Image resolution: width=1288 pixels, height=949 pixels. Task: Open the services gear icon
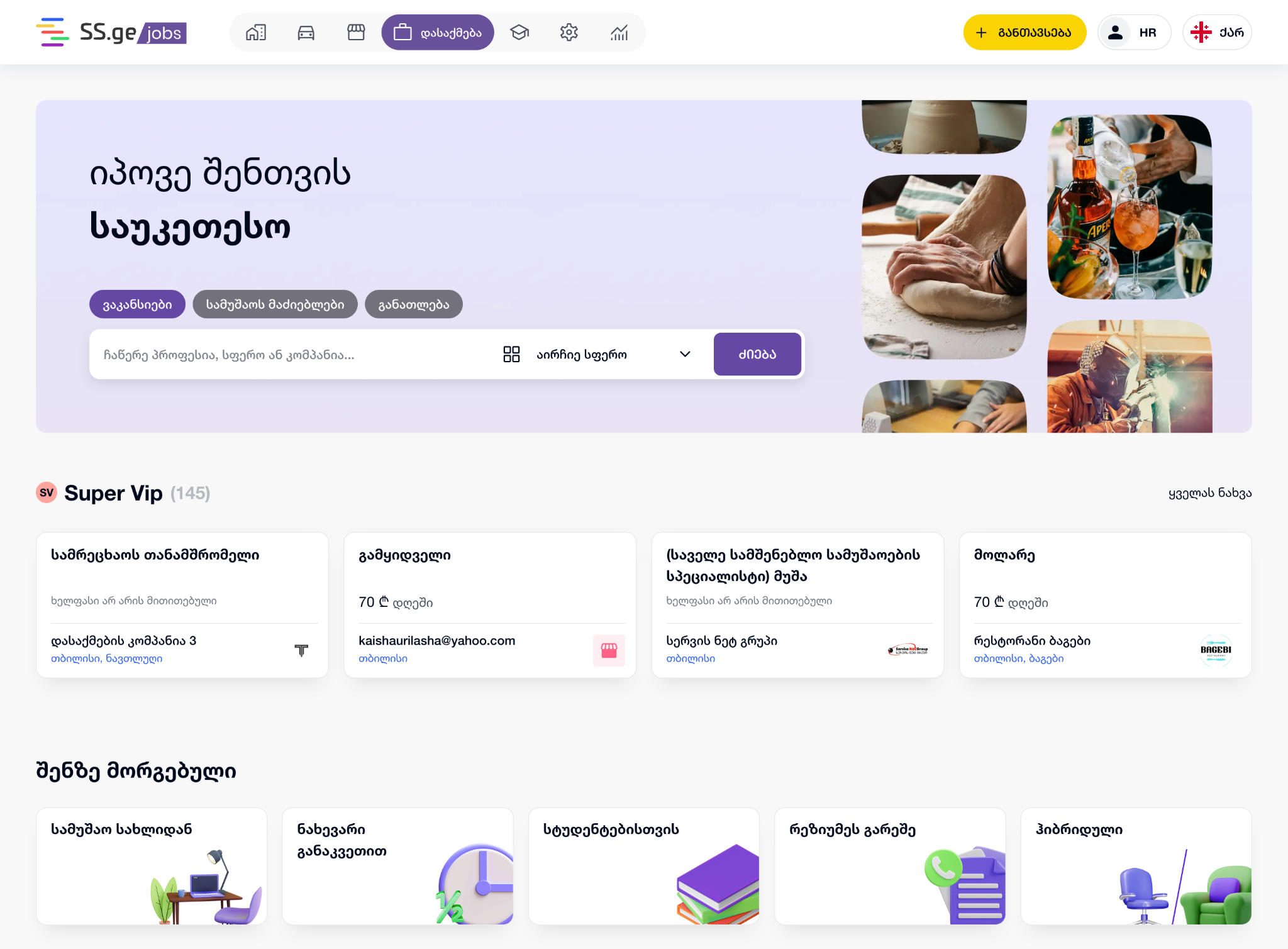click(569, 32)
